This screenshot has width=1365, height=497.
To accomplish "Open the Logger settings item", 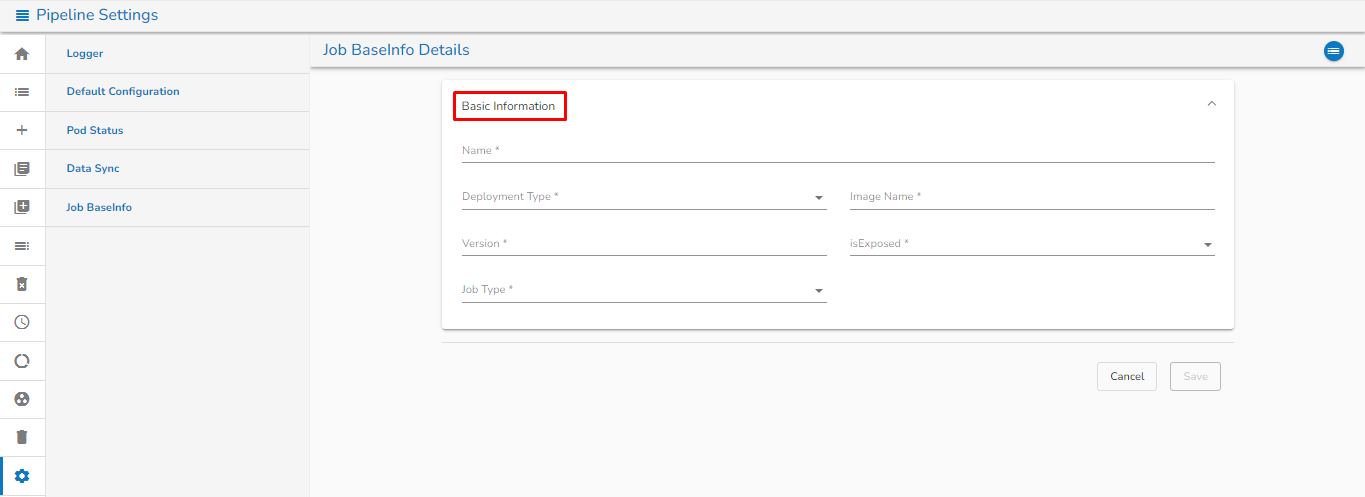I will [85, 54].
